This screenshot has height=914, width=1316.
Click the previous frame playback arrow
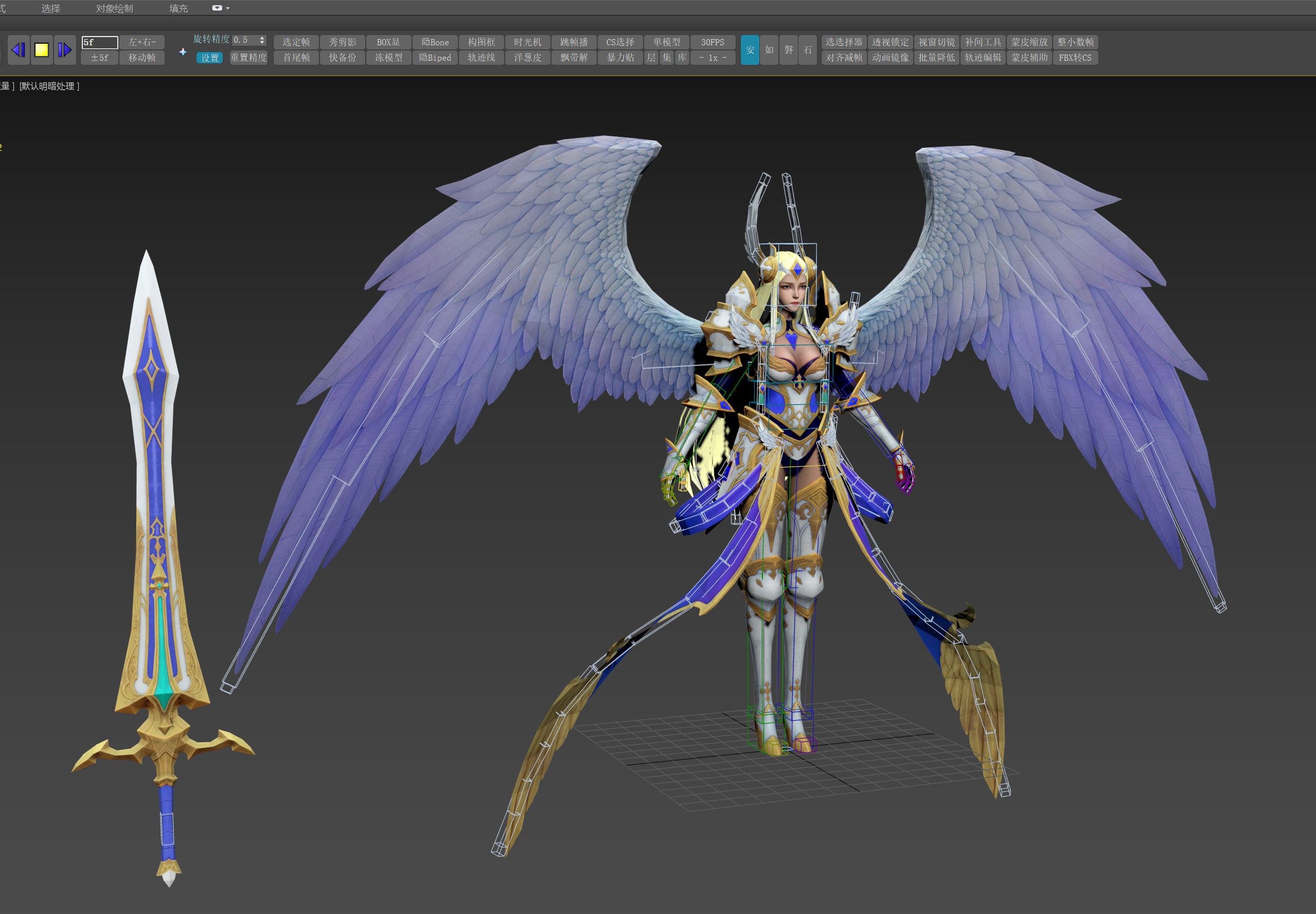(x=19, y=50)
